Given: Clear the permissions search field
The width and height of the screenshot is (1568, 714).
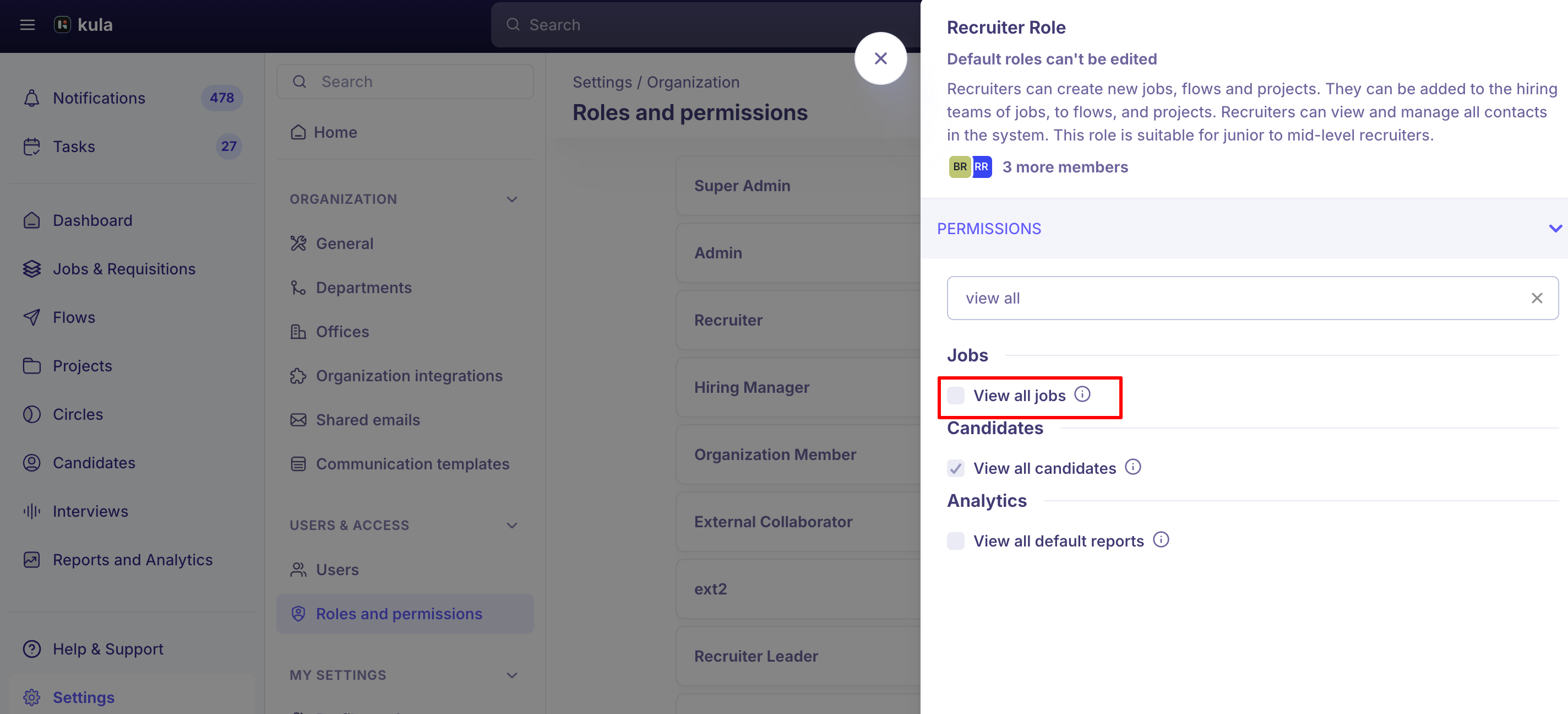Looking at the screenshot, I should tap(1537, 298).
